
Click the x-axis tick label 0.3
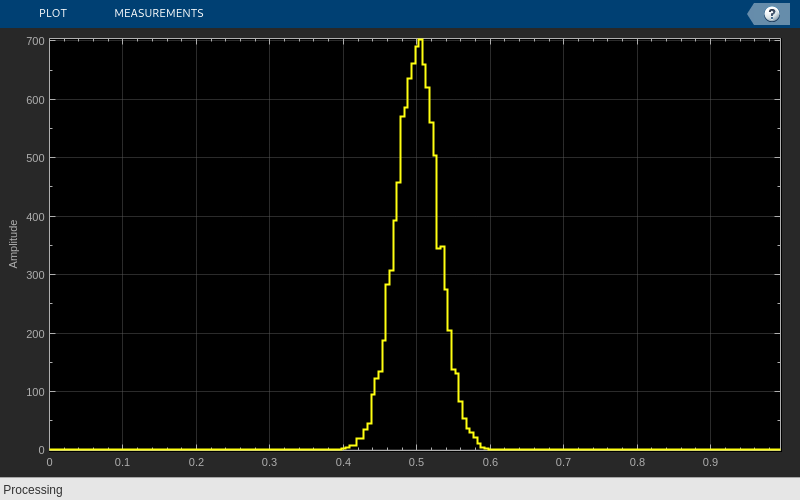pos(269,462)
